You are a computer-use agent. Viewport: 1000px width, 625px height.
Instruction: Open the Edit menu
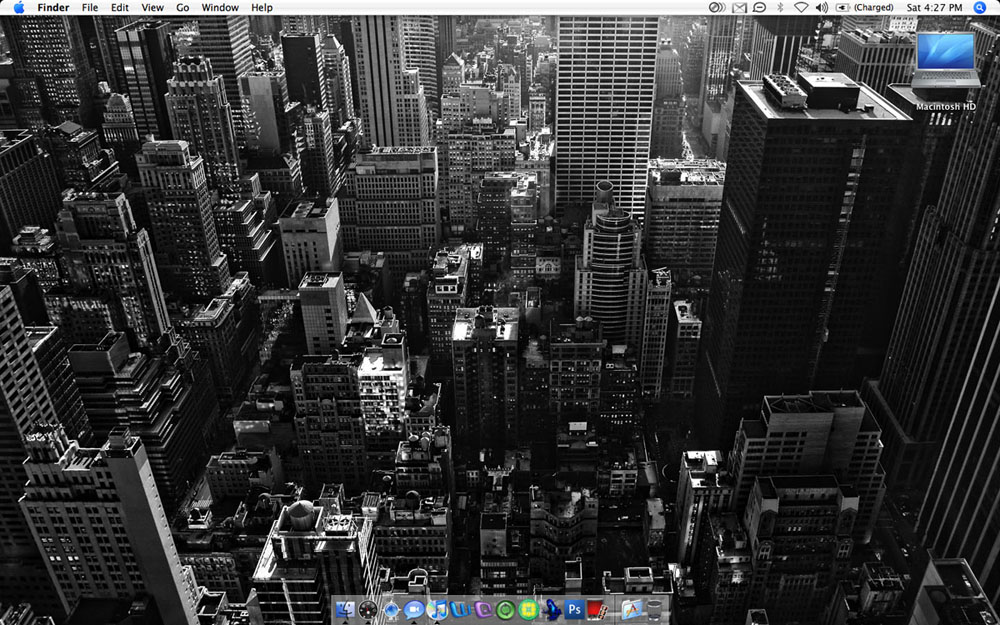click(x=120, y=8)
